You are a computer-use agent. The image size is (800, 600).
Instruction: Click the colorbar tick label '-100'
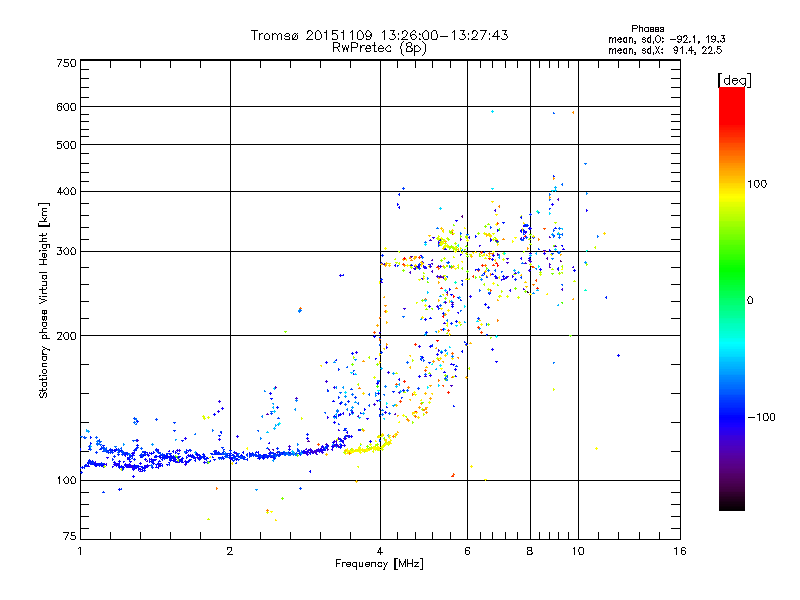761,417
